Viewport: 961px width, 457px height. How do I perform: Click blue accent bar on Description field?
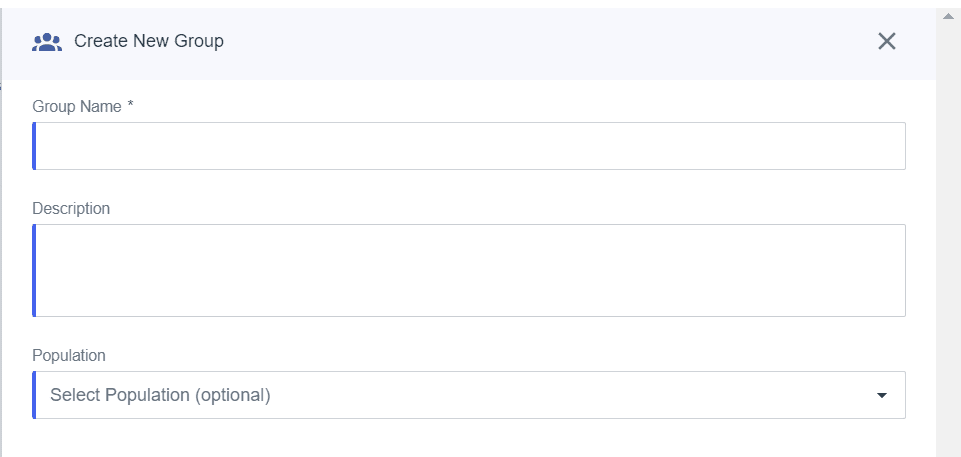(34, 270)
